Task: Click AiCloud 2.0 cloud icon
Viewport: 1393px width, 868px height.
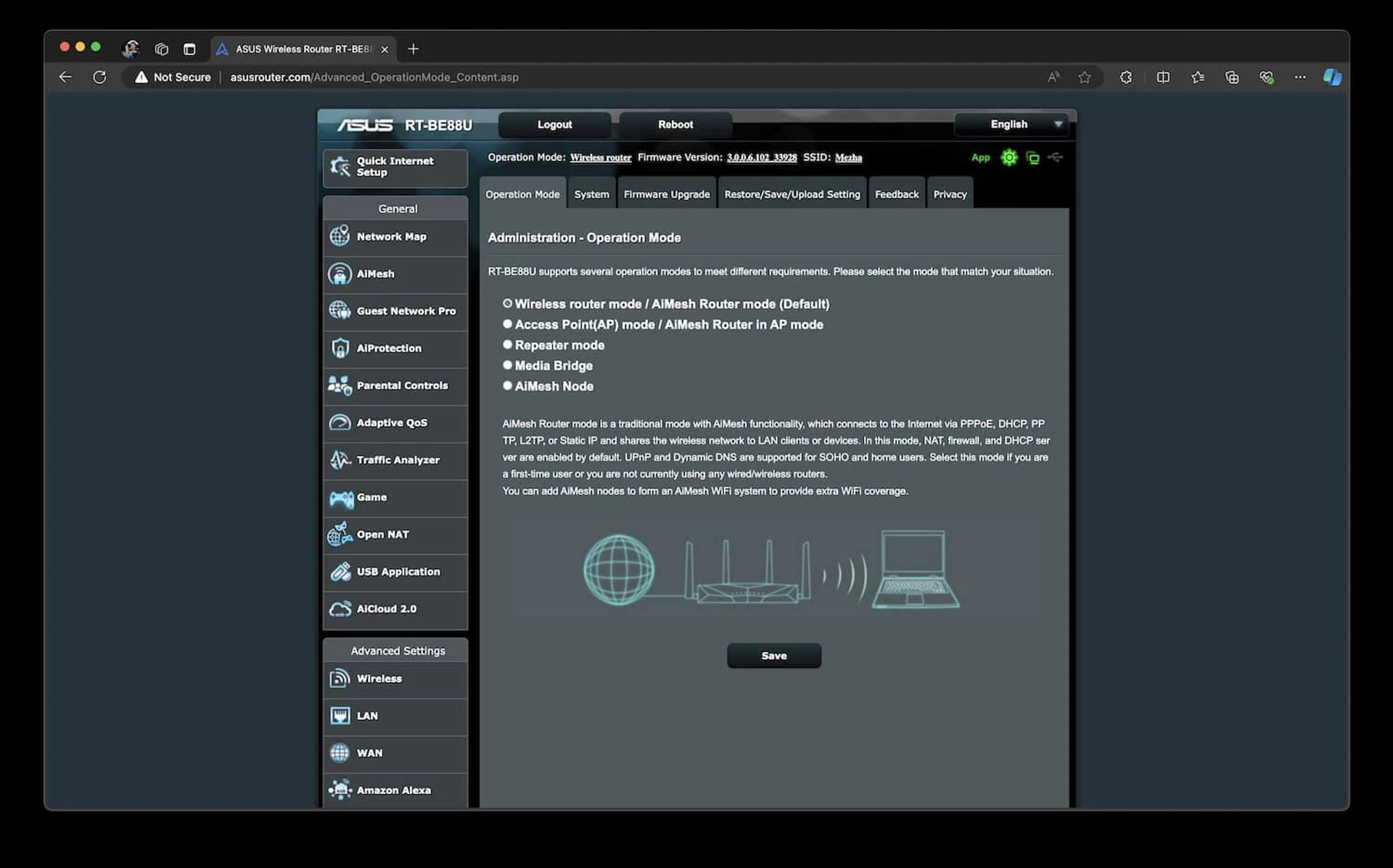Action: (x=340, y=609)
